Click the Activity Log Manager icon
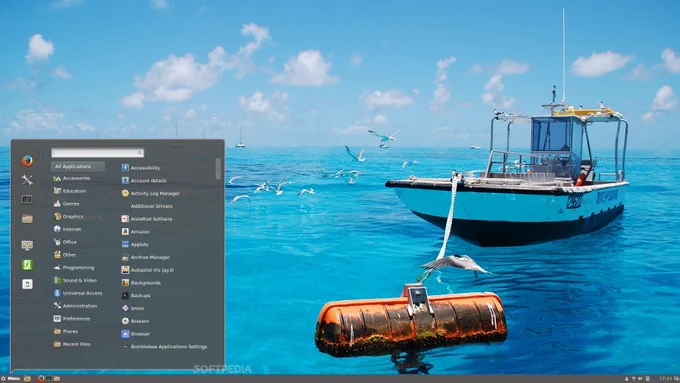Screen dimensions: 680x383 [x=125, y=193]
